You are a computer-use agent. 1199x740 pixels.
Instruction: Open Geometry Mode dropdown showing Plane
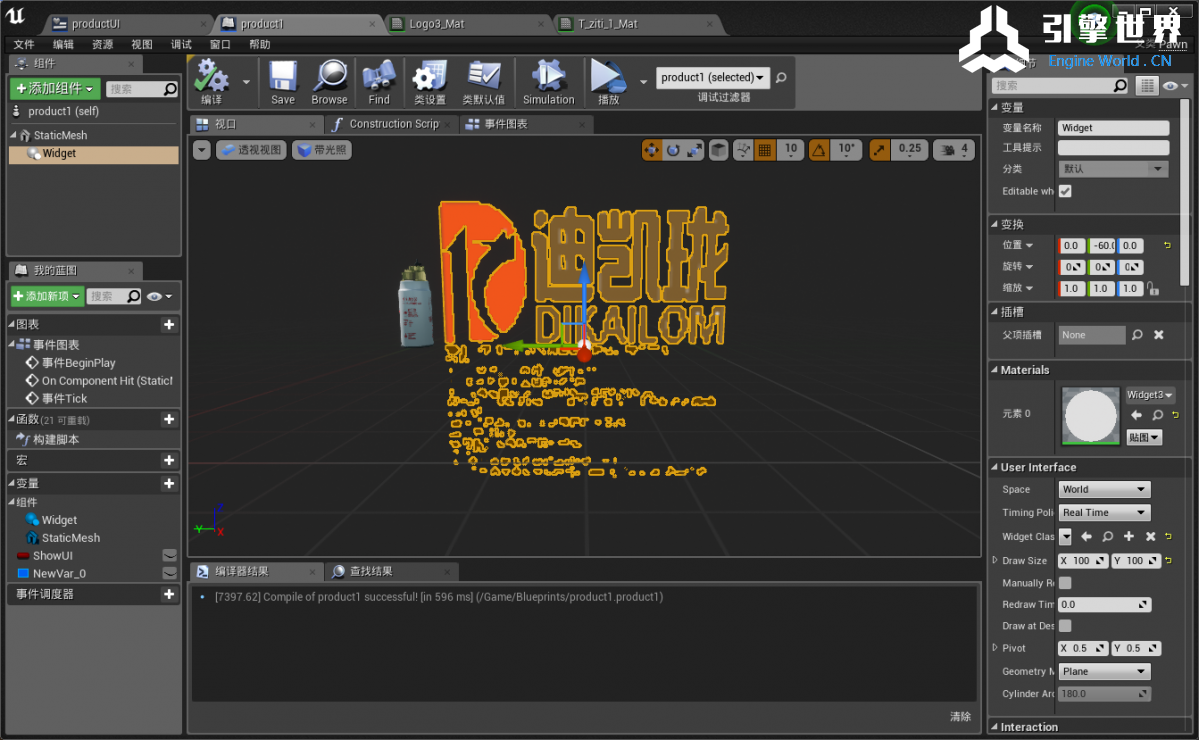1104,671
